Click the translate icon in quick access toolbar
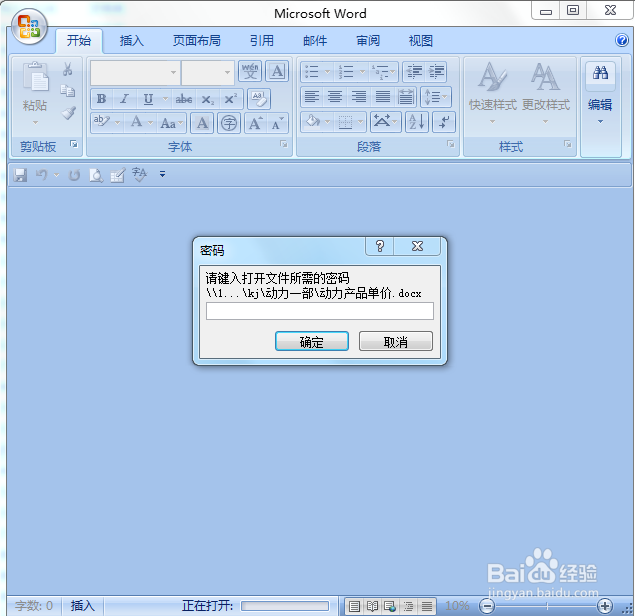This screenshot has height=616, width=635. click(140, 175)
